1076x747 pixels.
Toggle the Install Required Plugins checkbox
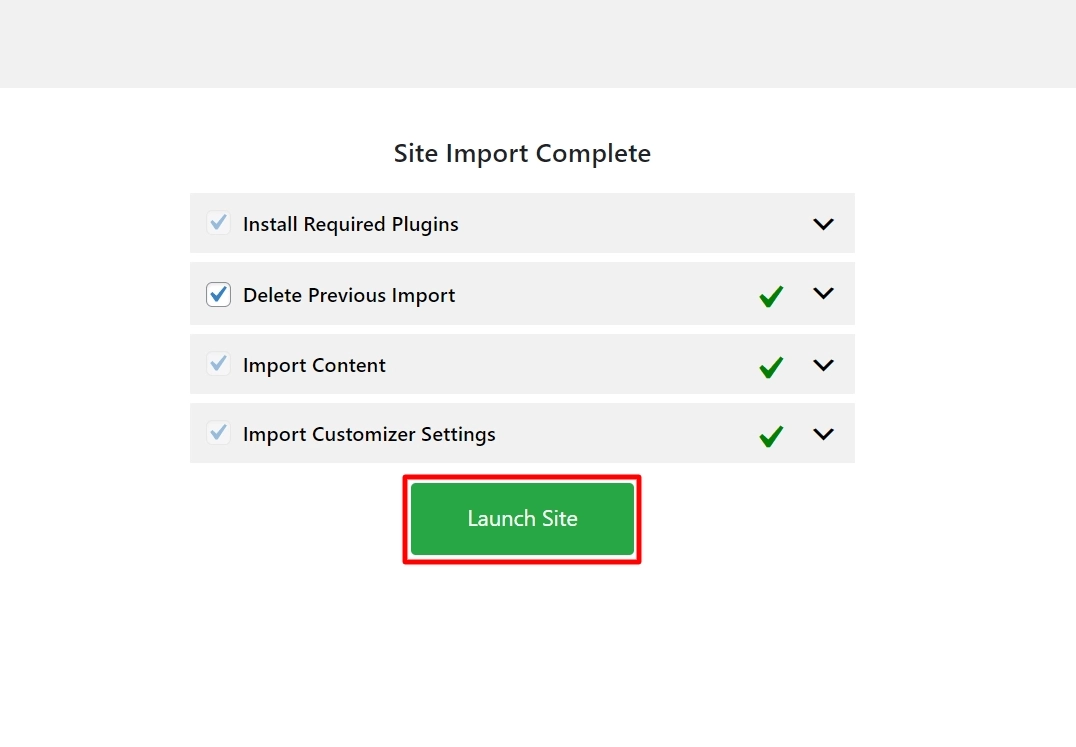coord(218,223)
